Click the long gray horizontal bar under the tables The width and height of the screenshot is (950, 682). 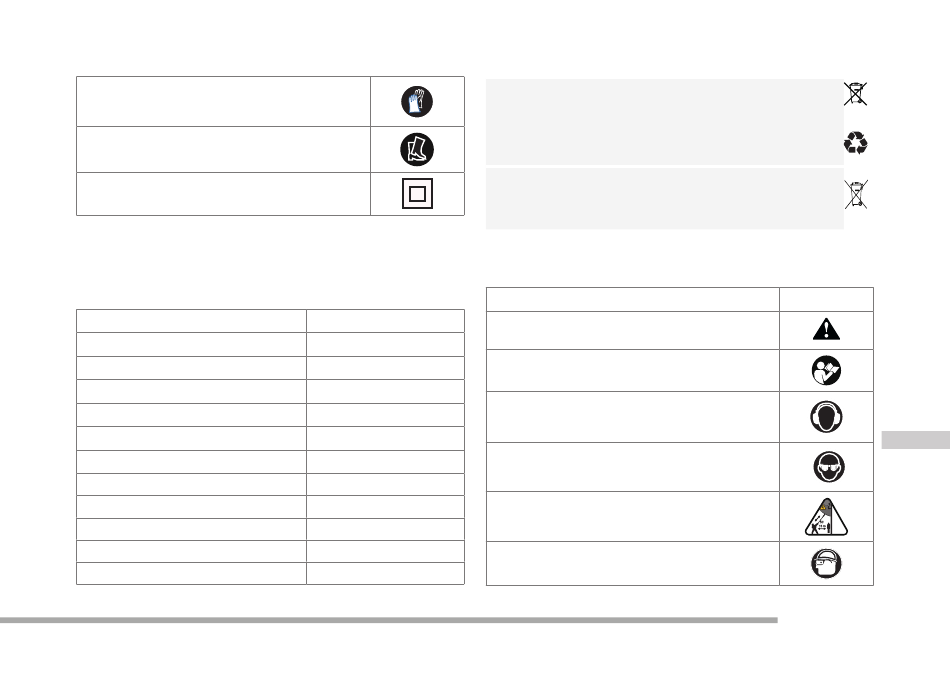tap(388, 620)
